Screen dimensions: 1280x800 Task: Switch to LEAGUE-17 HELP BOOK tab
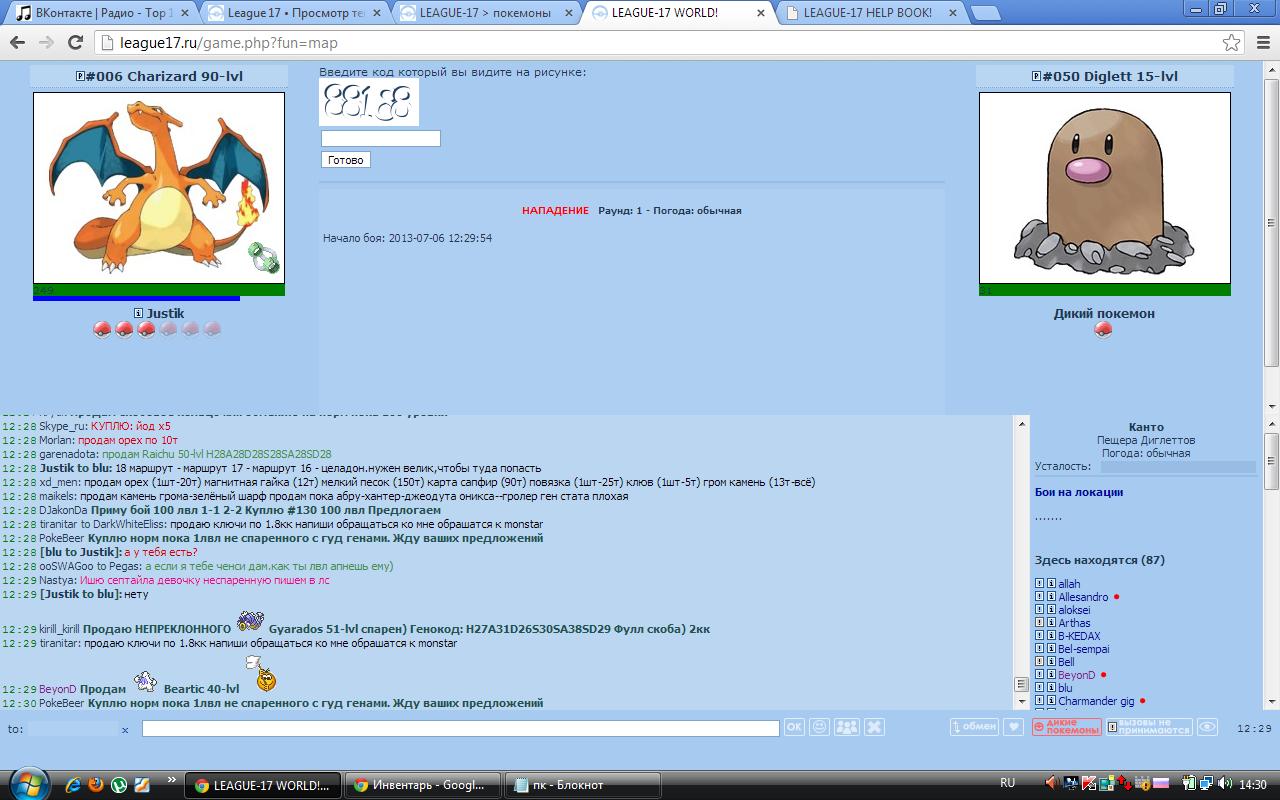click(x=868, y=13)
